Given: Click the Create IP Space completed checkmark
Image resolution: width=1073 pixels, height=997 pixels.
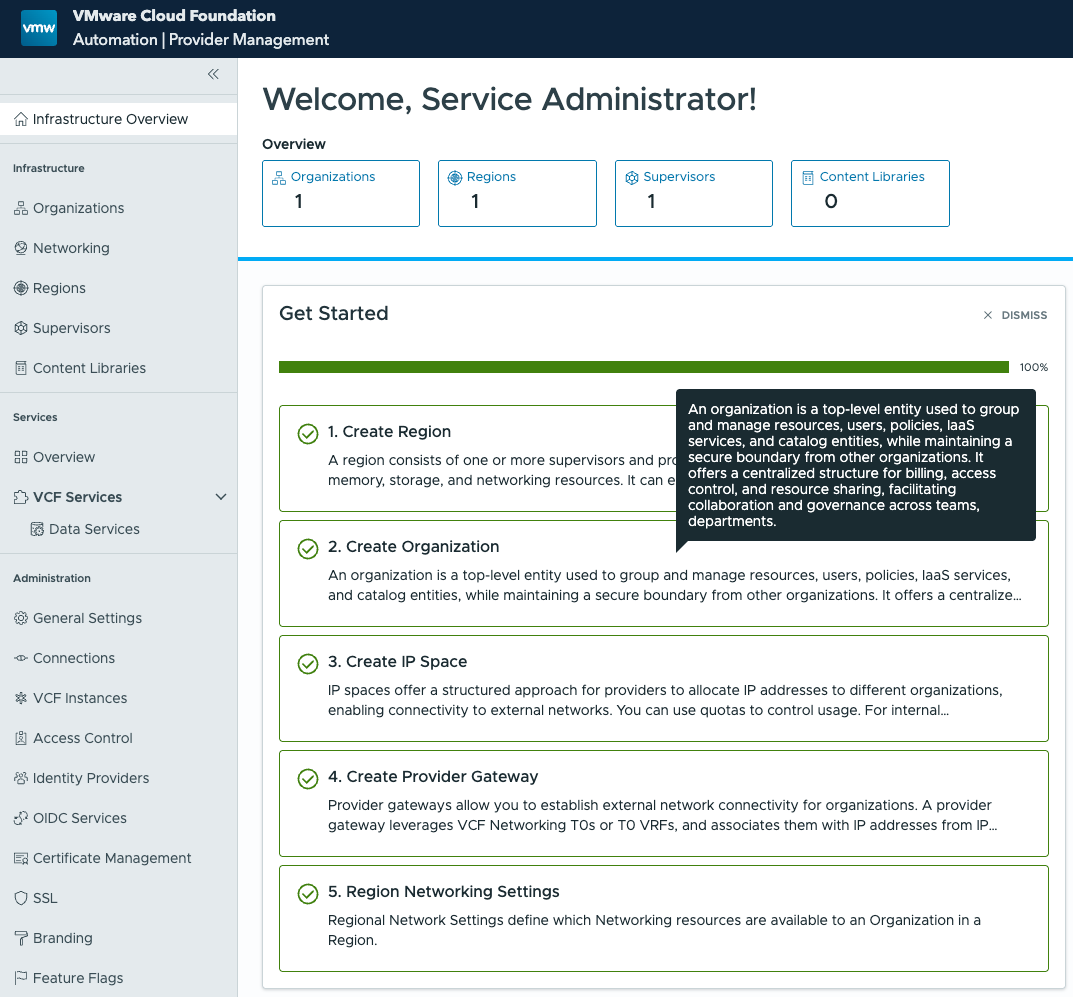Looking at the screenshot, I should click(308, 664).
